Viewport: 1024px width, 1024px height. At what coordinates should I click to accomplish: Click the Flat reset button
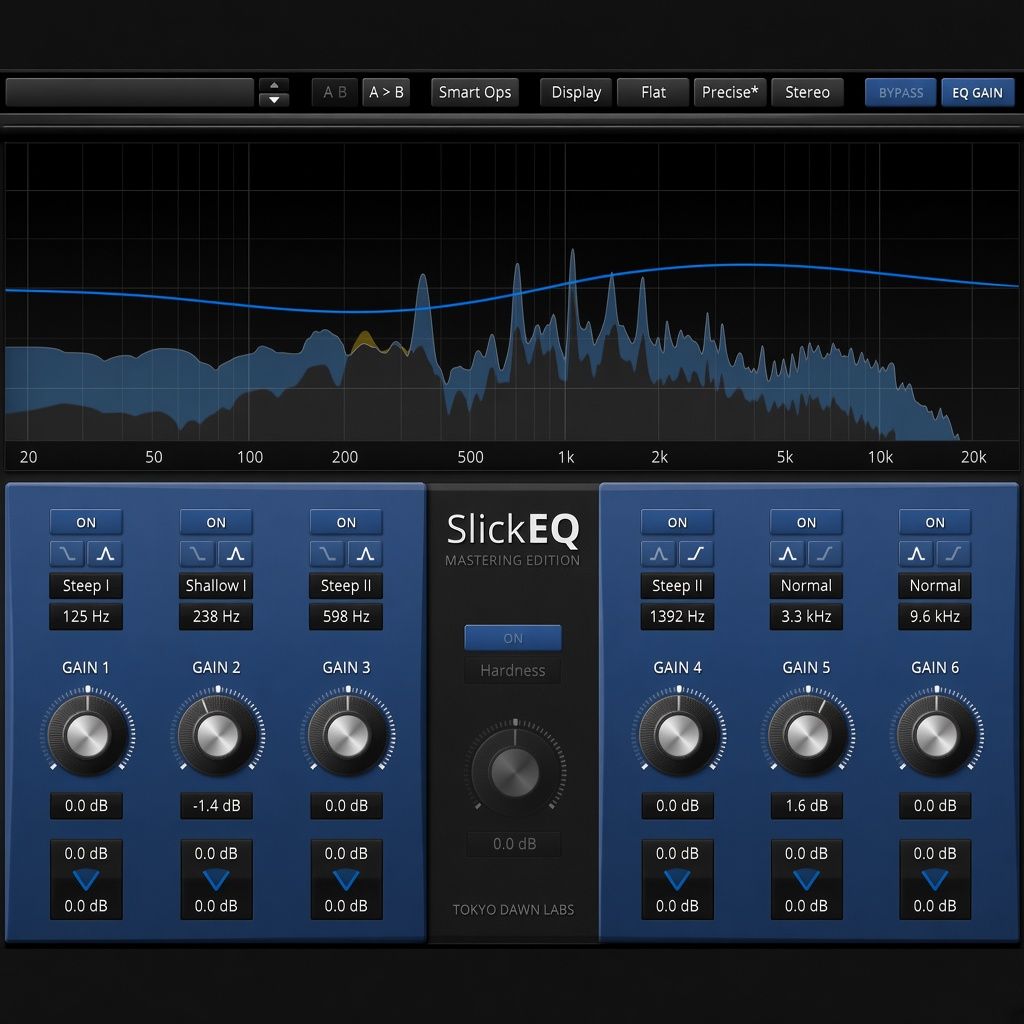tap(653, 93)
